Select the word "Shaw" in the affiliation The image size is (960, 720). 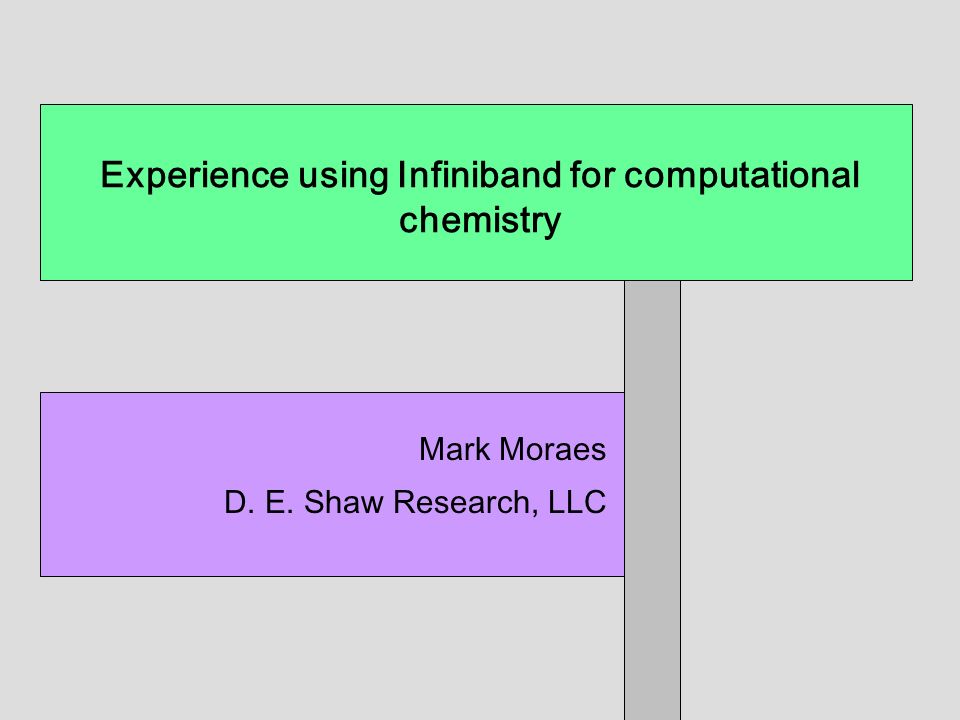coord(343,502)
